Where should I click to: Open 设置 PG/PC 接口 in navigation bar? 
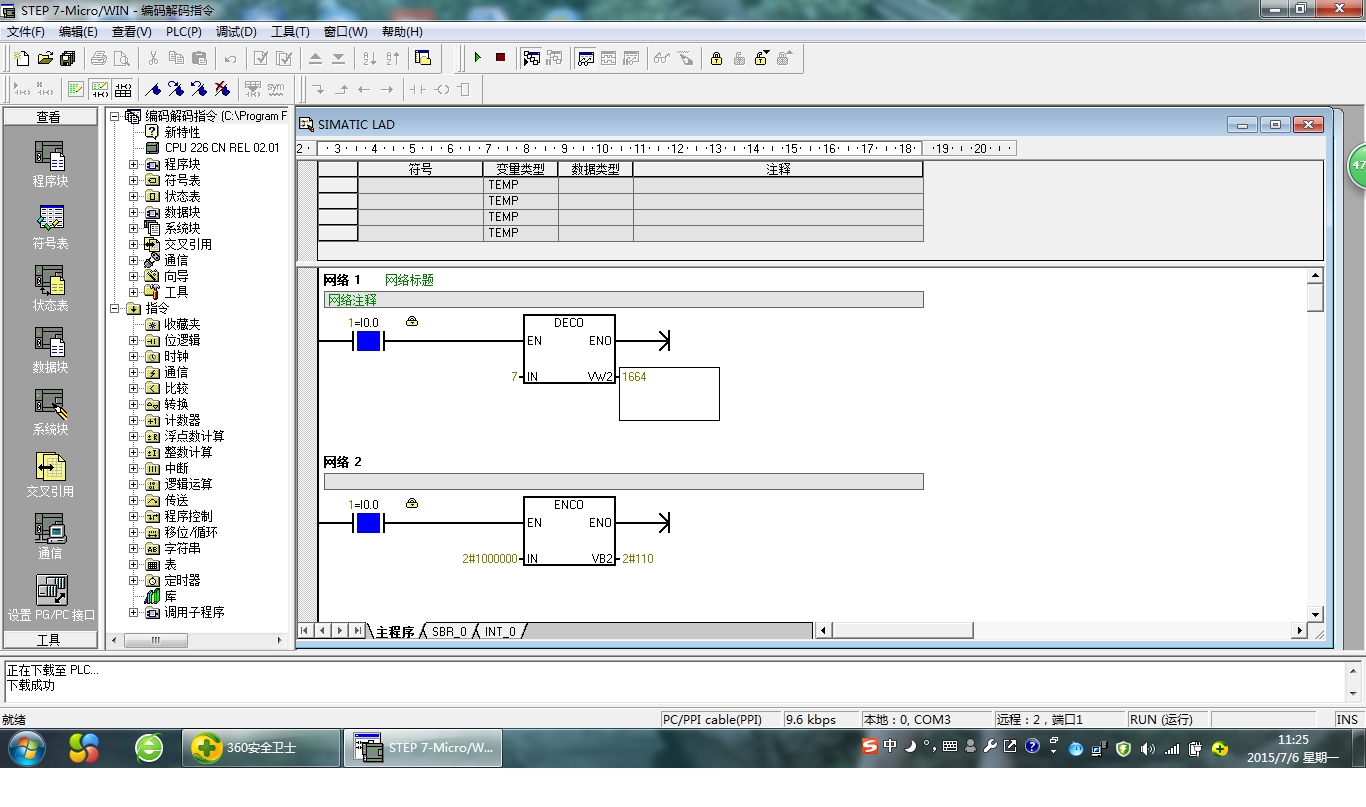point(50,598)
